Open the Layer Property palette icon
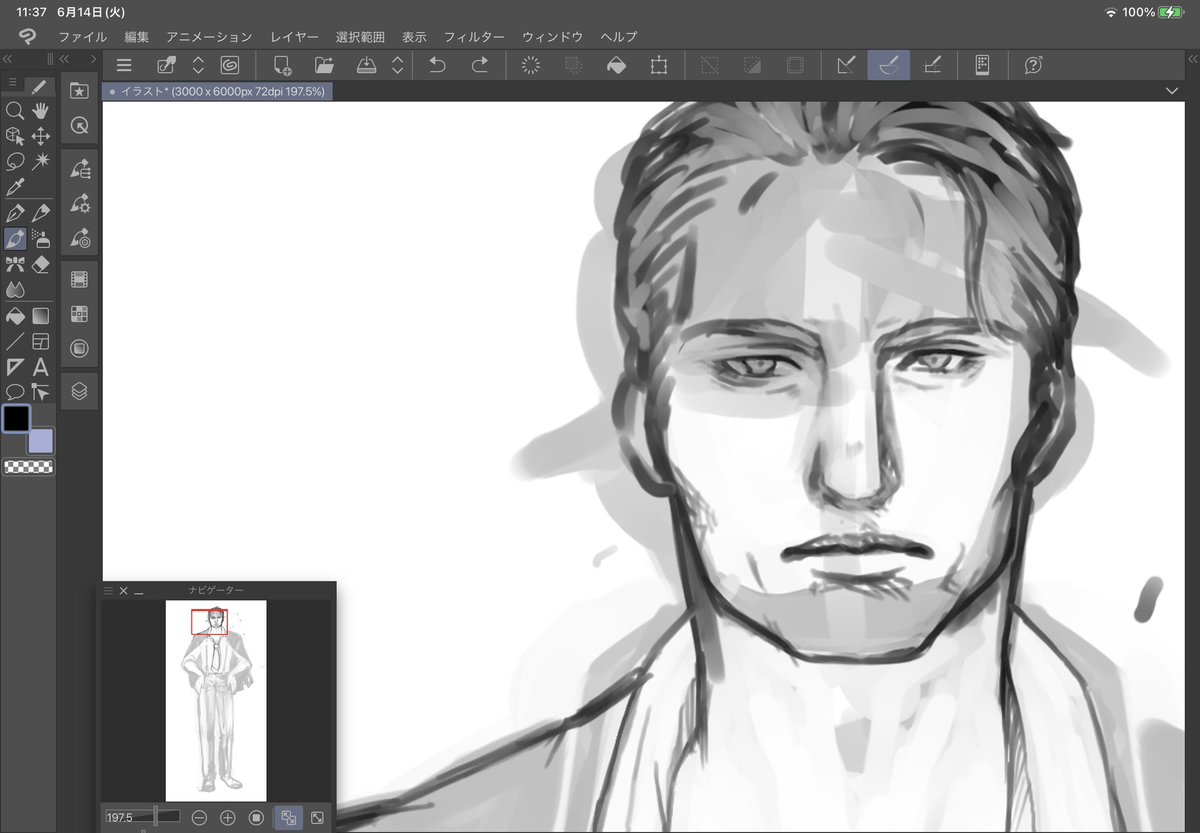The height and width of the screenshot is (833, 1200). pos(79,348)
